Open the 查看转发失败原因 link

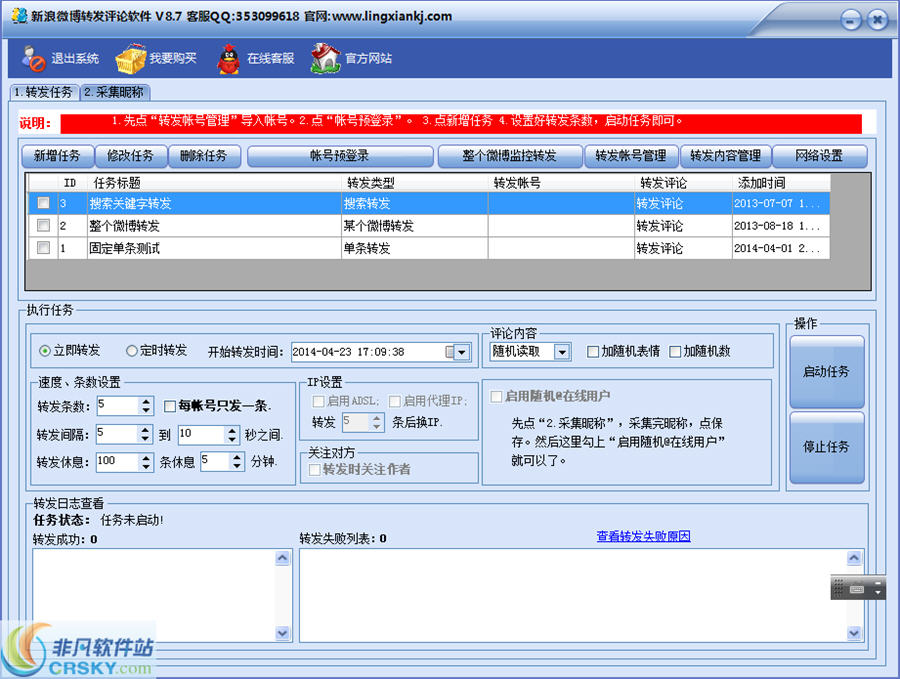click(643, 536)
